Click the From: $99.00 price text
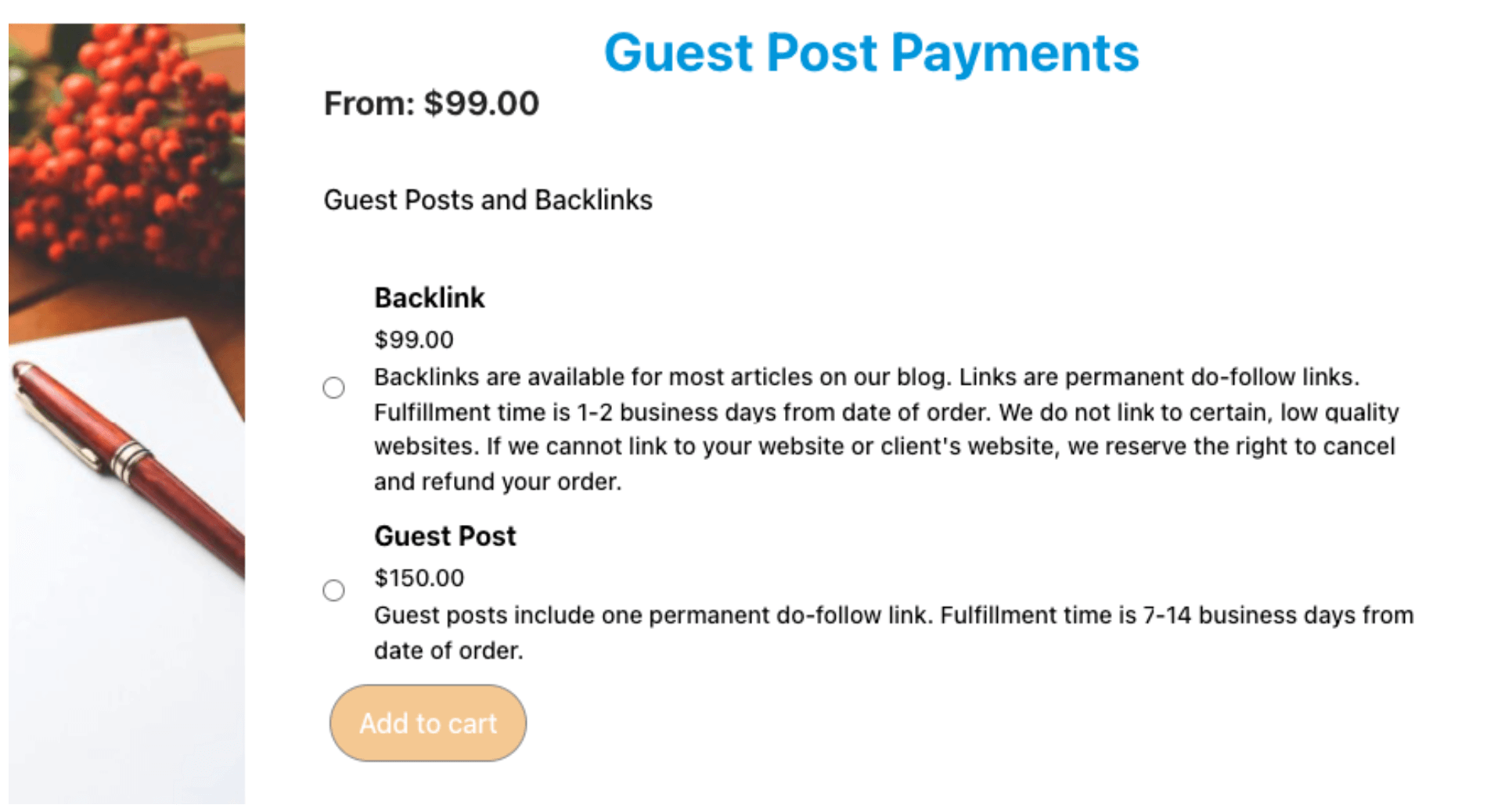The height and width of the screenshot is (812, 1512). pos(431,102)
